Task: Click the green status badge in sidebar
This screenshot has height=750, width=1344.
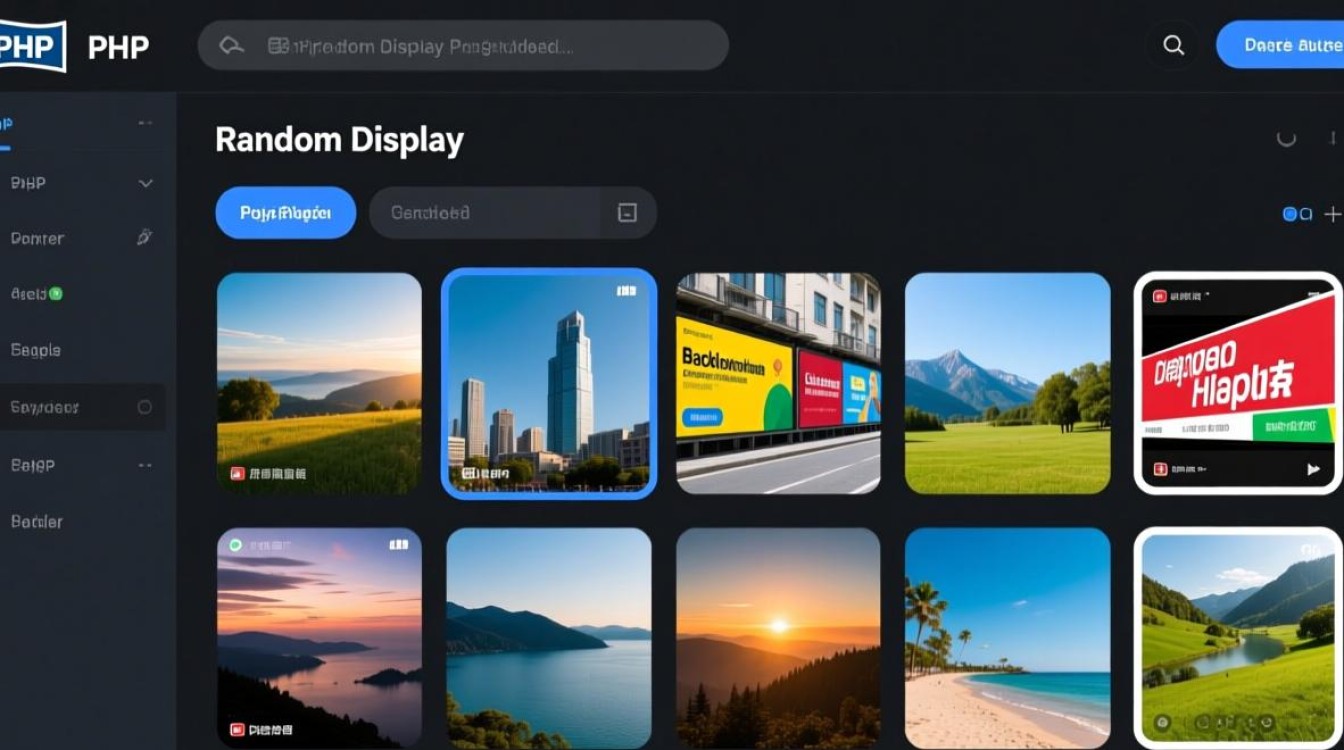Action: [x=56, y=294]
